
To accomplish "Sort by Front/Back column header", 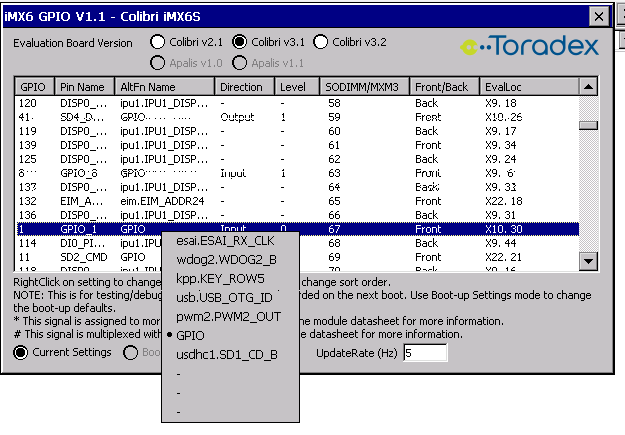I will tap(444, 87).
